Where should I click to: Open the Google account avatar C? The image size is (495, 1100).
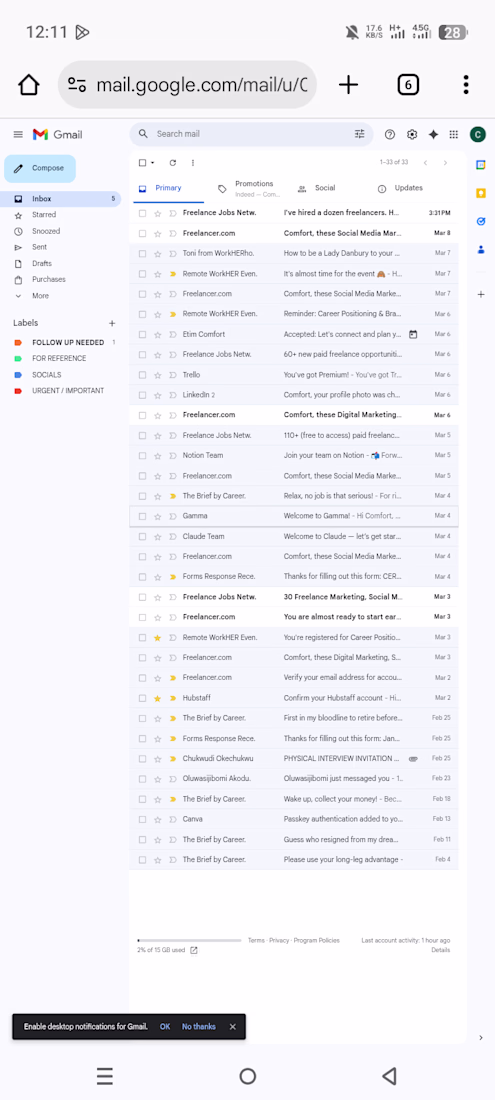click(477, 135)
